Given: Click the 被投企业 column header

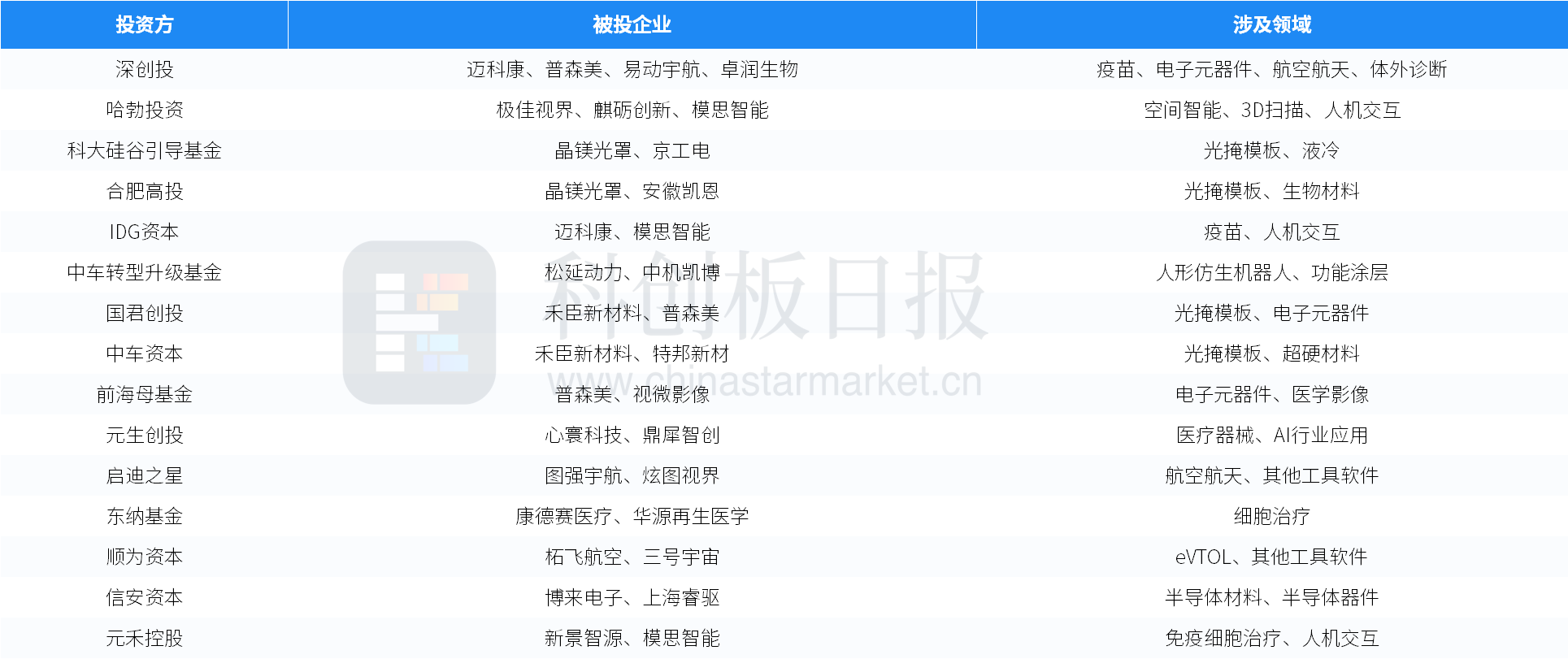Looking at the screenshot, I should [x=632, y=25].
